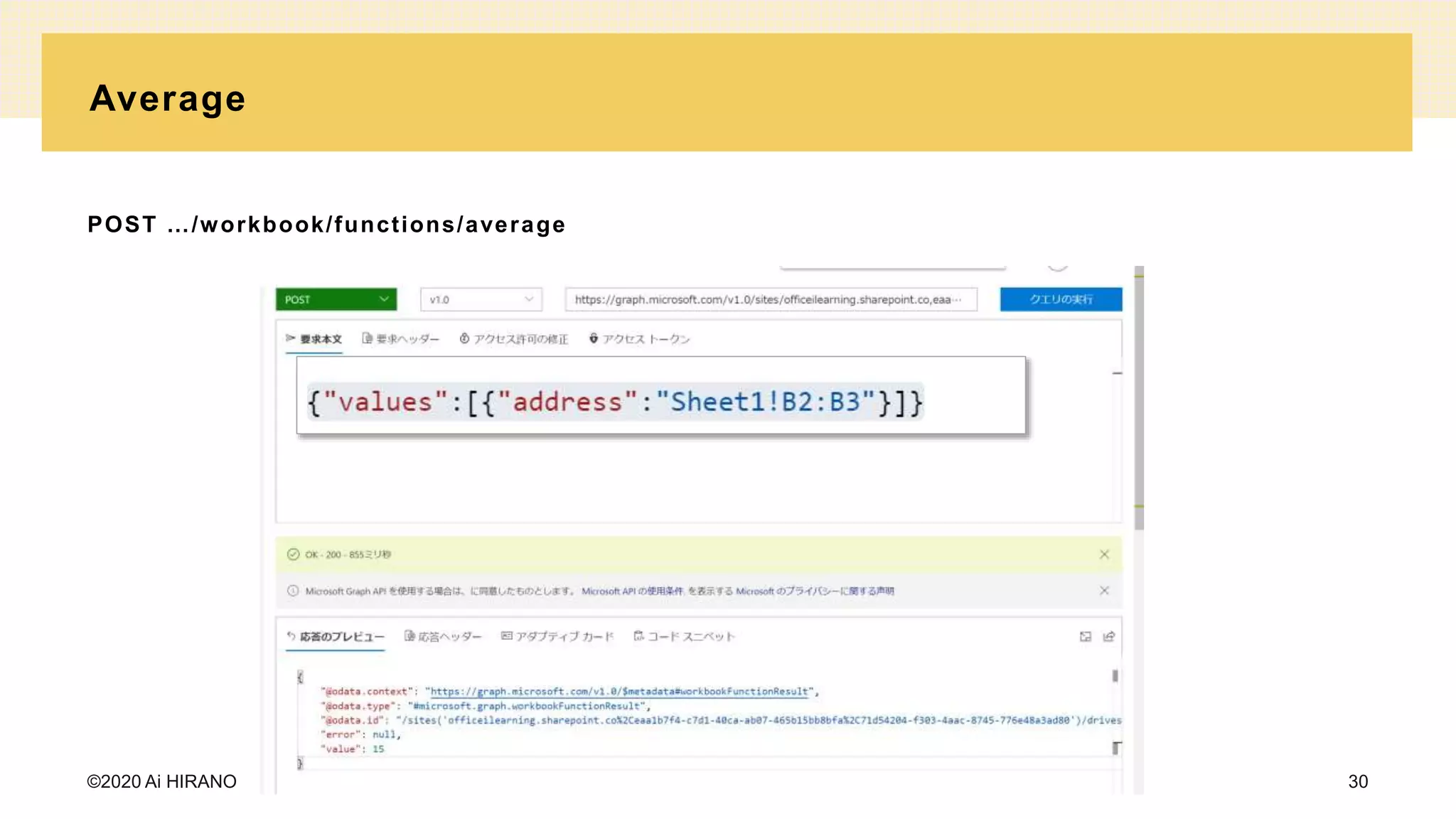This screenshot has height=819, width=1456.
Task: Select the 要求本文 tab
Action: tap(314, 339)
